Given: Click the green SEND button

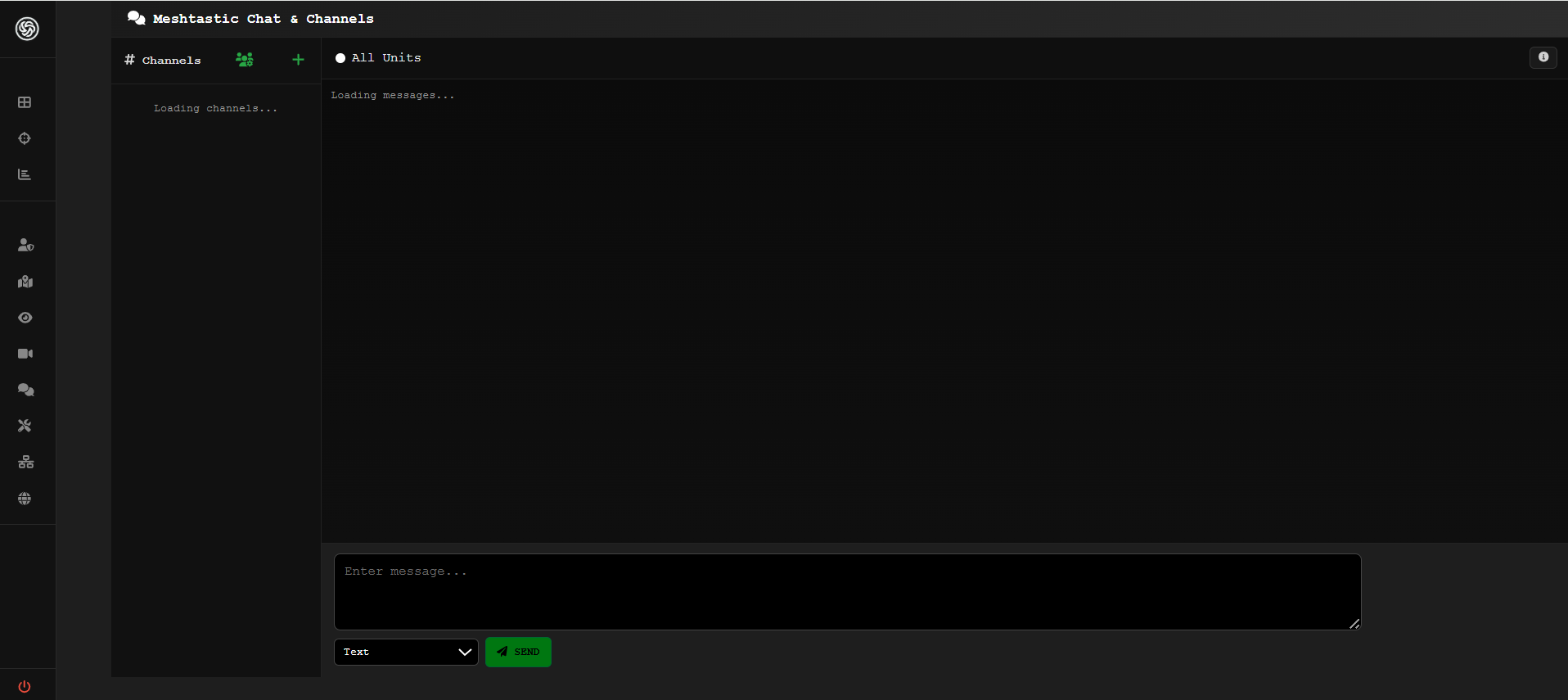Looking at the screenshot, I should pyautogui.click(x=518, y=652).
